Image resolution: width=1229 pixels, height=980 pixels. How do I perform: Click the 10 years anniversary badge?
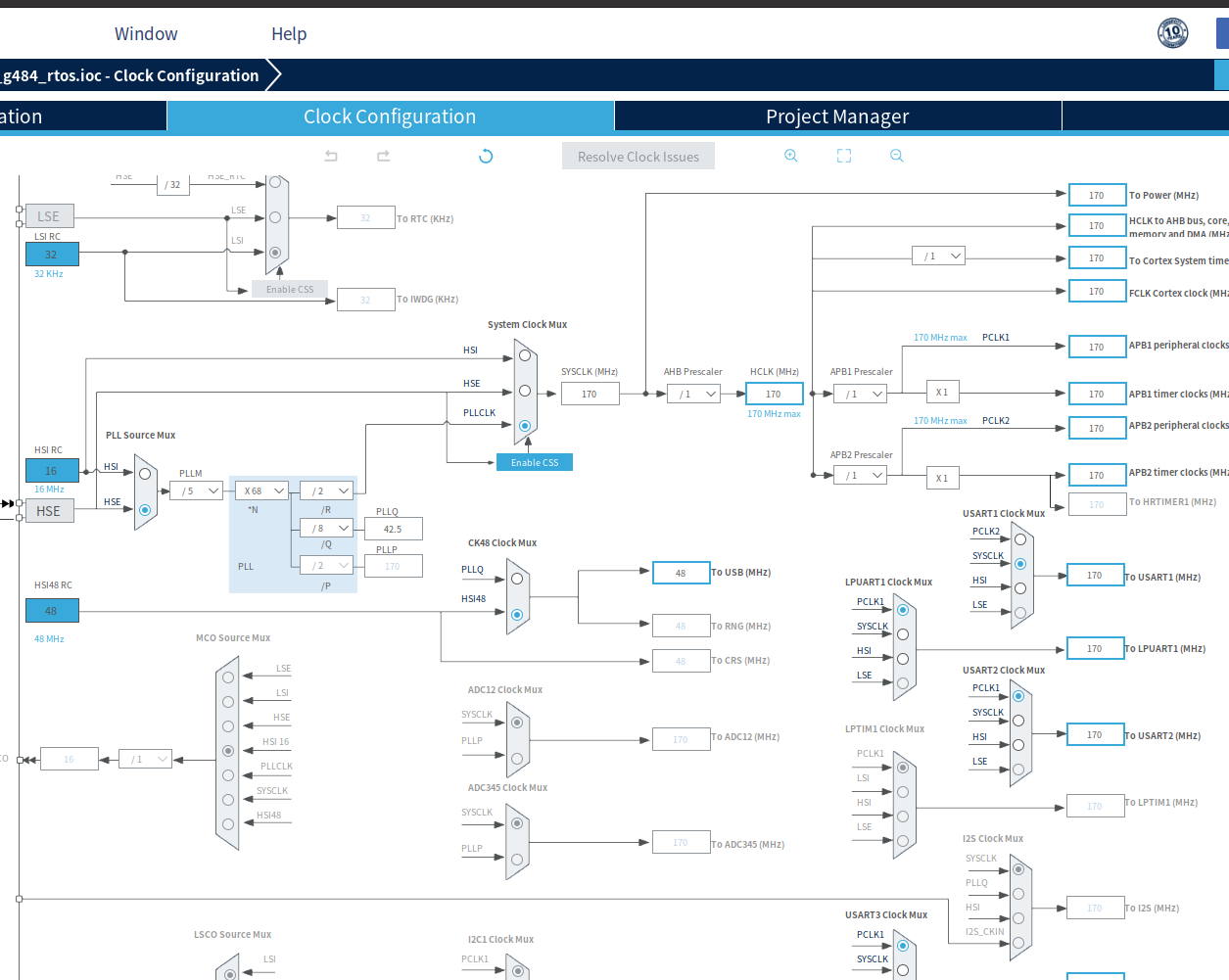(x=1172, y=33)
